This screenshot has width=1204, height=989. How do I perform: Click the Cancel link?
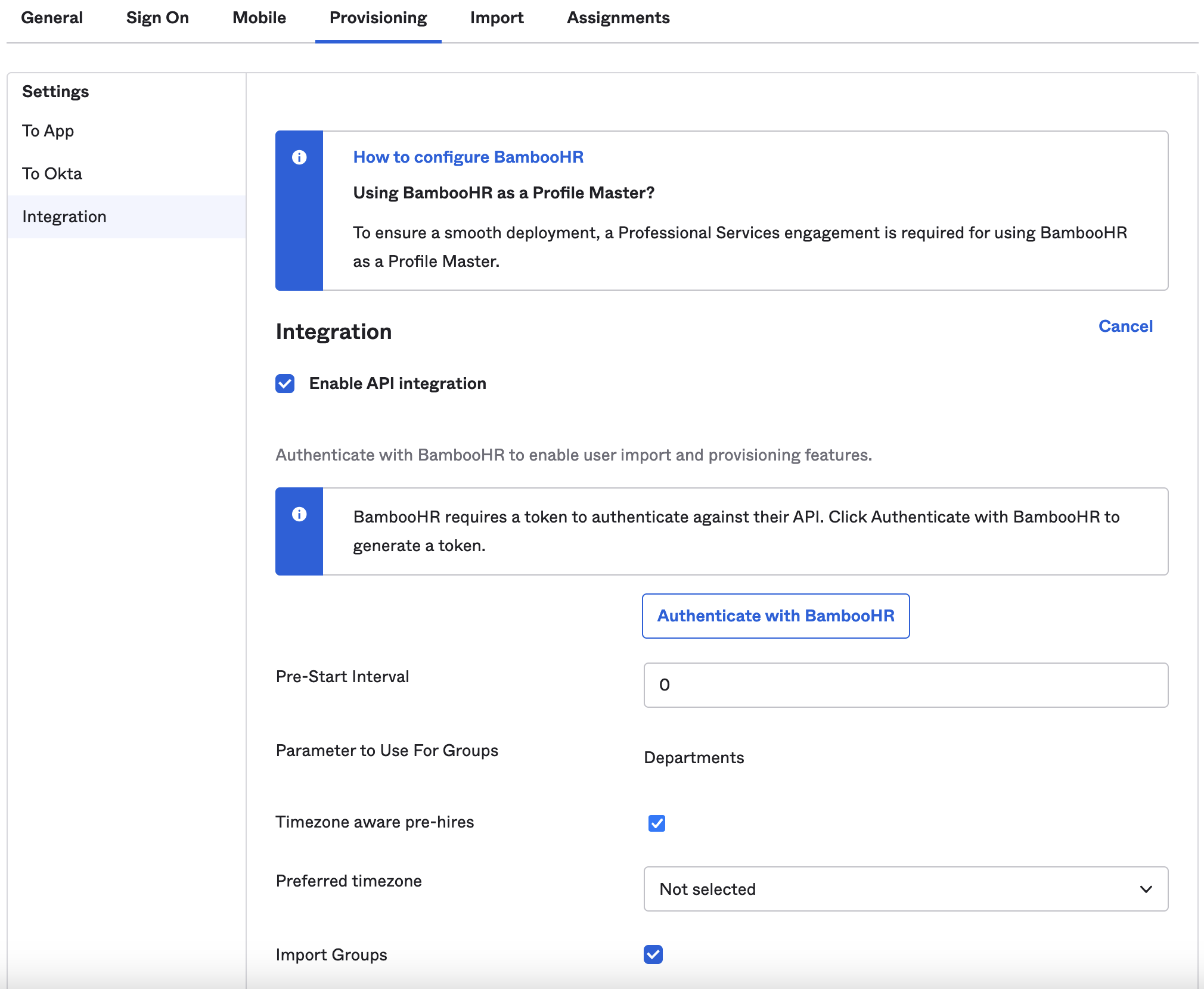point(1125,326)
